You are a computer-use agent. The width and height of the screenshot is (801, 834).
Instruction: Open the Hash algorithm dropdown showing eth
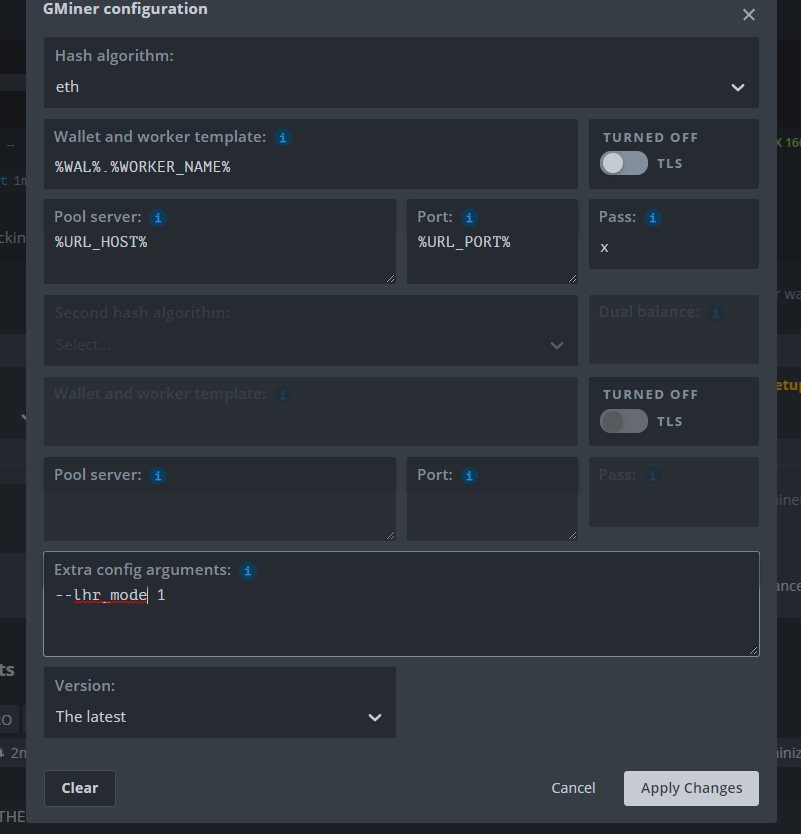click(401, 72)
